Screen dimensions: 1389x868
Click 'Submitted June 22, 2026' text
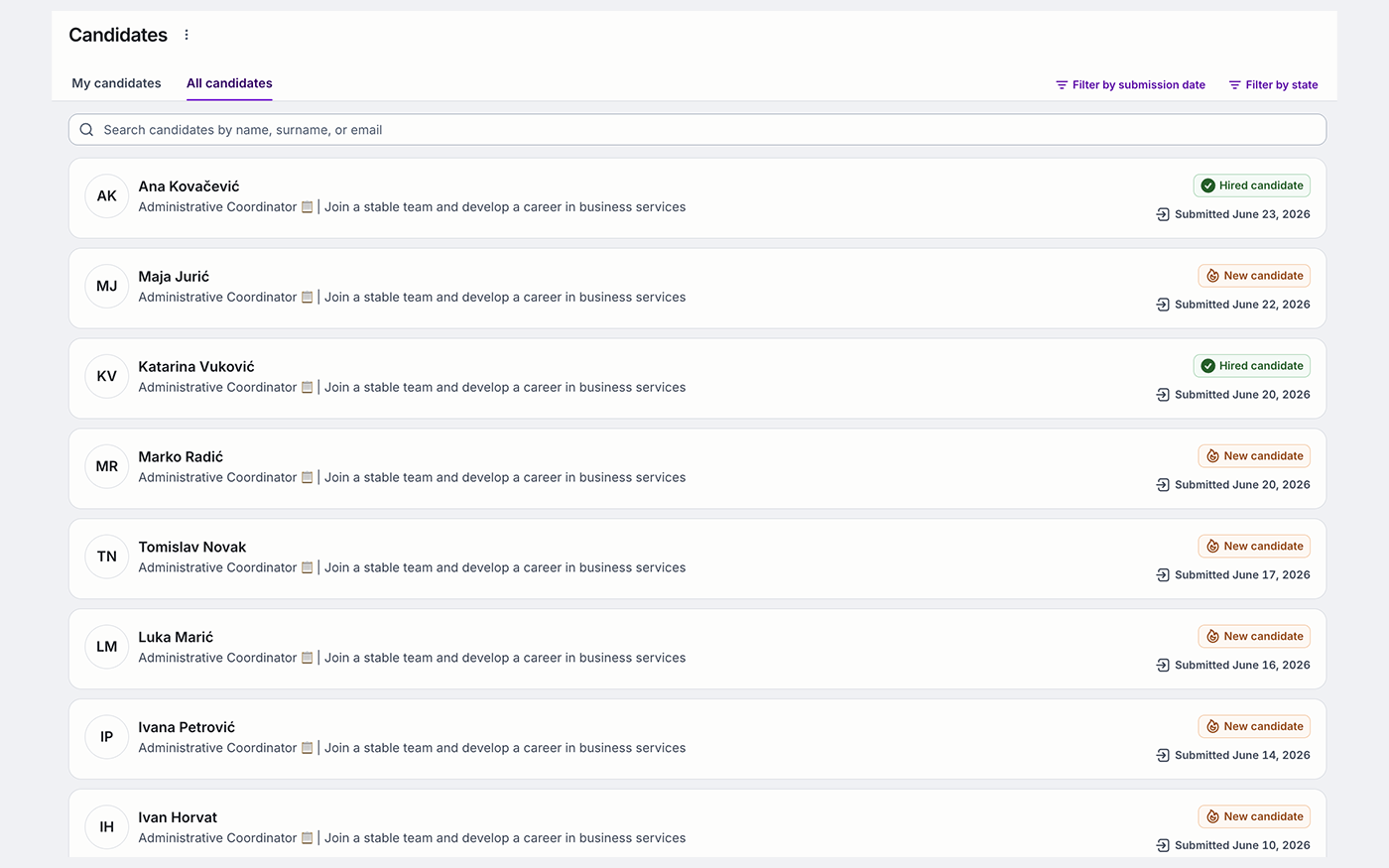1242,305
